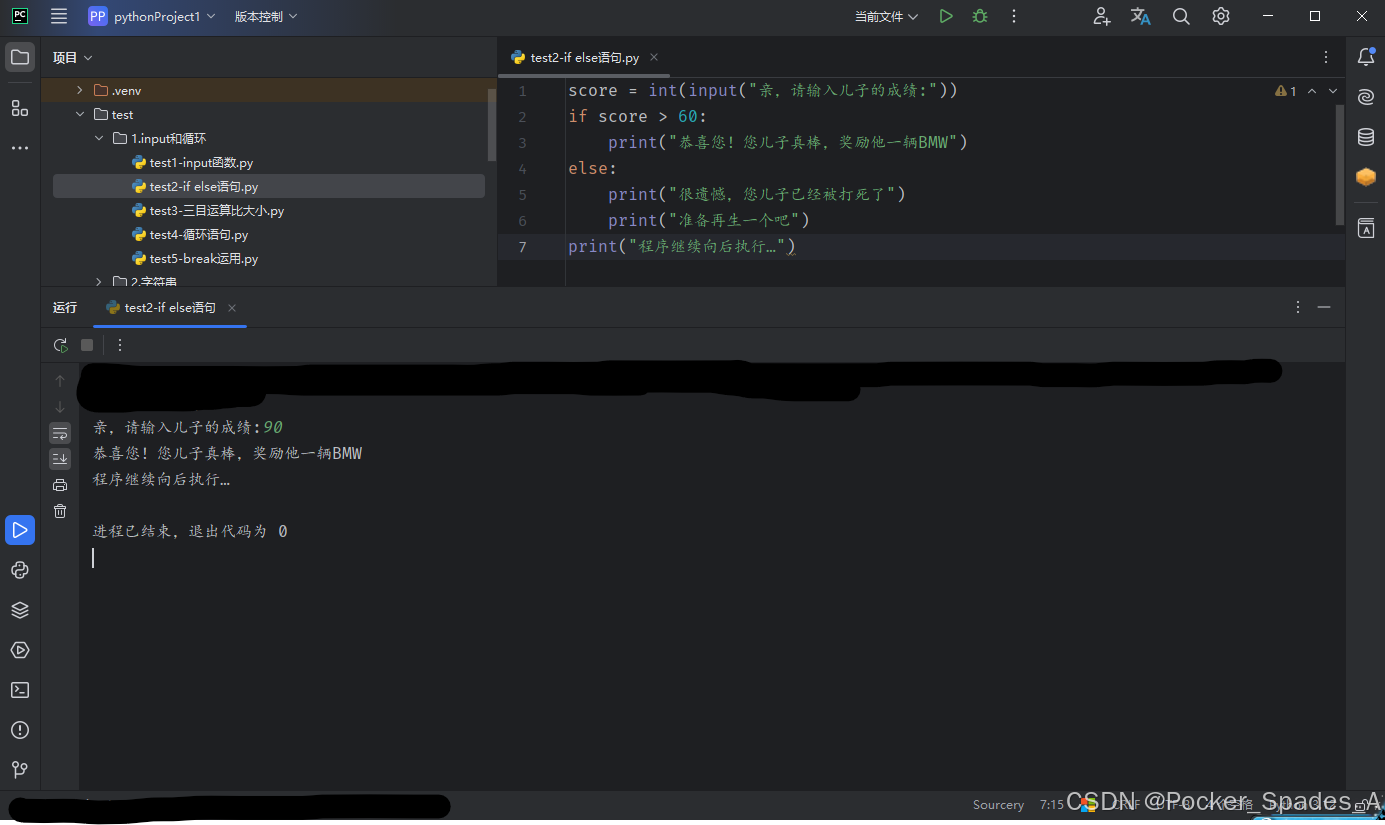Open the Problems tool window

(x=19, y=730)
